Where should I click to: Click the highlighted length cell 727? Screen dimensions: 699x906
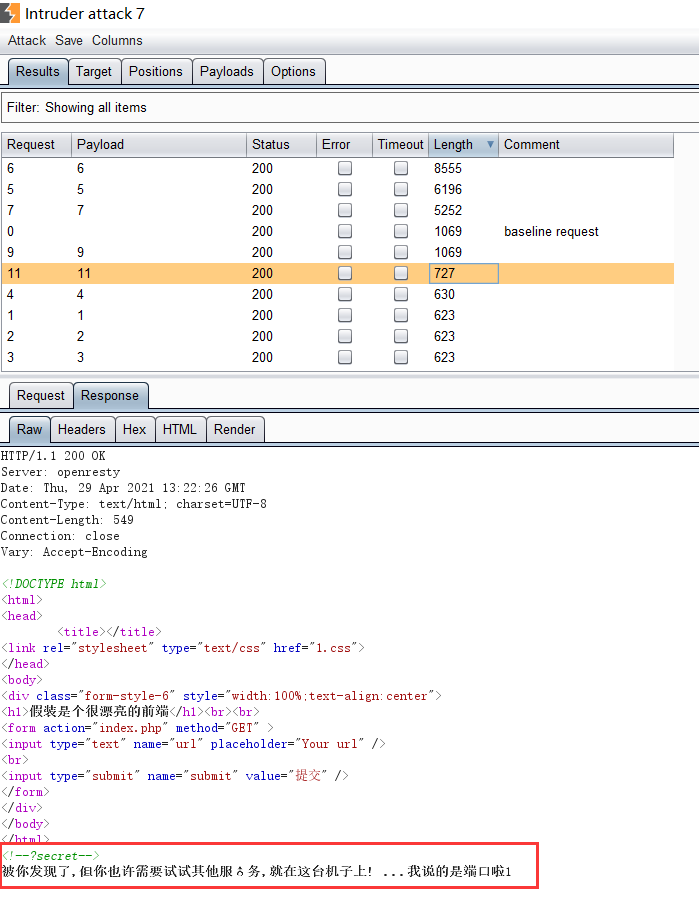464,273
